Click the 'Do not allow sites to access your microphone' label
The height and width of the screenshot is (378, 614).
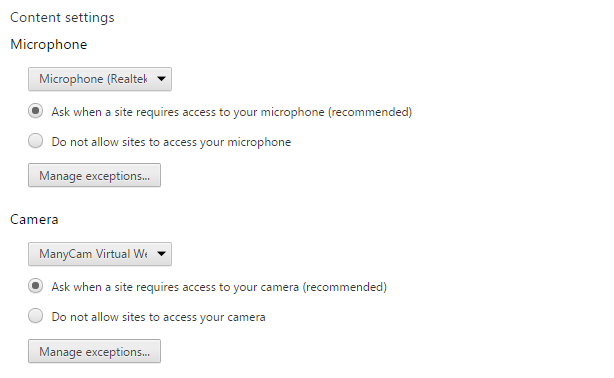point(172,142)
